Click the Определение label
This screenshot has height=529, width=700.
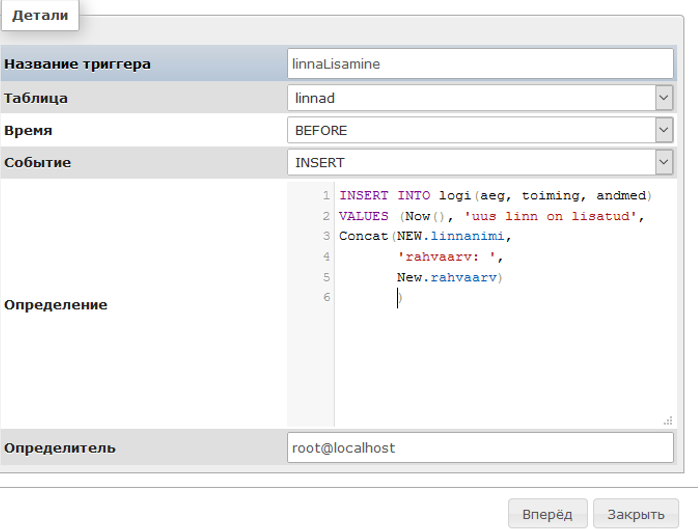[56, 304]
